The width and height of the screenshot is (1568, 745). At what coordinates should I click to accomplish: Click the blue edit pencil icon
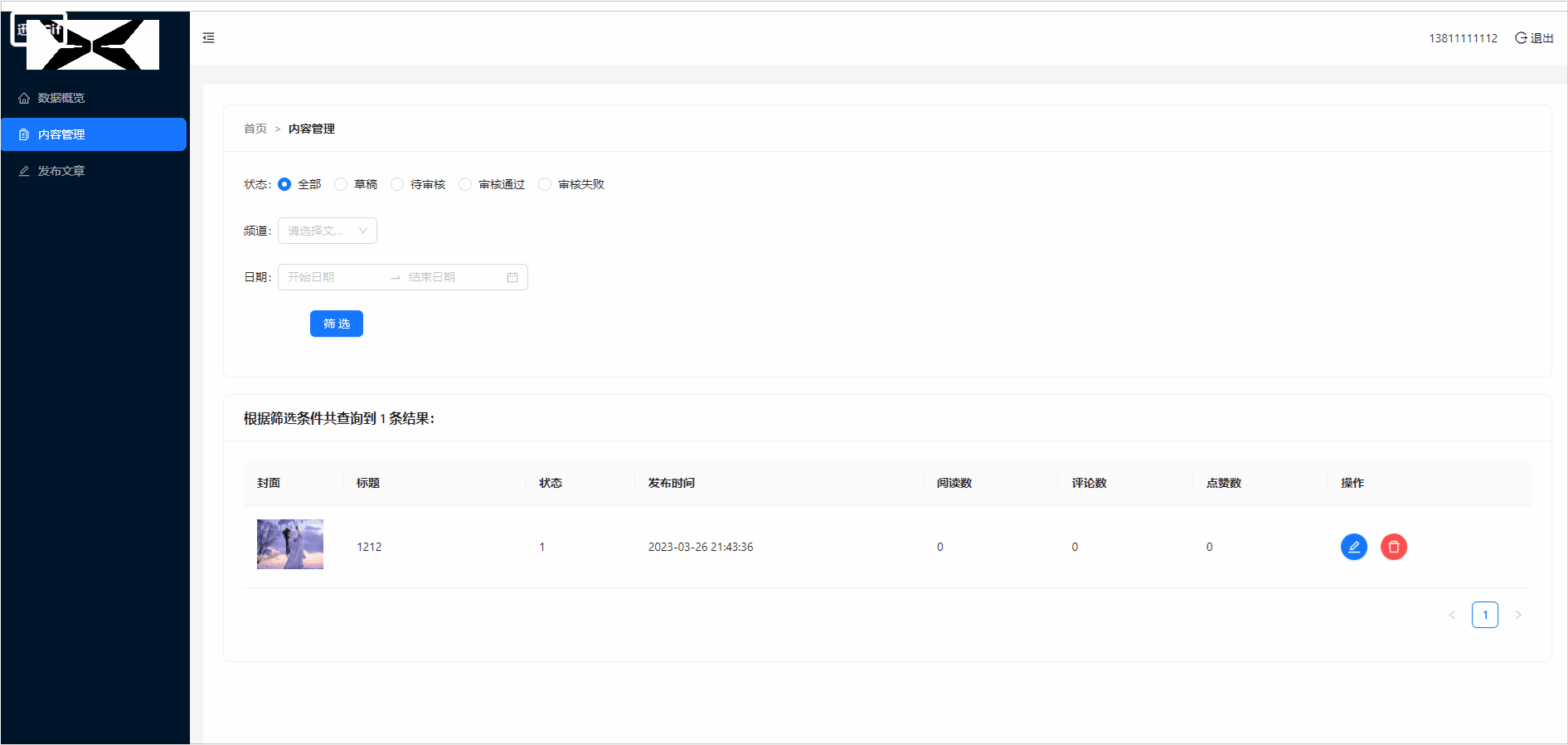[1353, 547]
